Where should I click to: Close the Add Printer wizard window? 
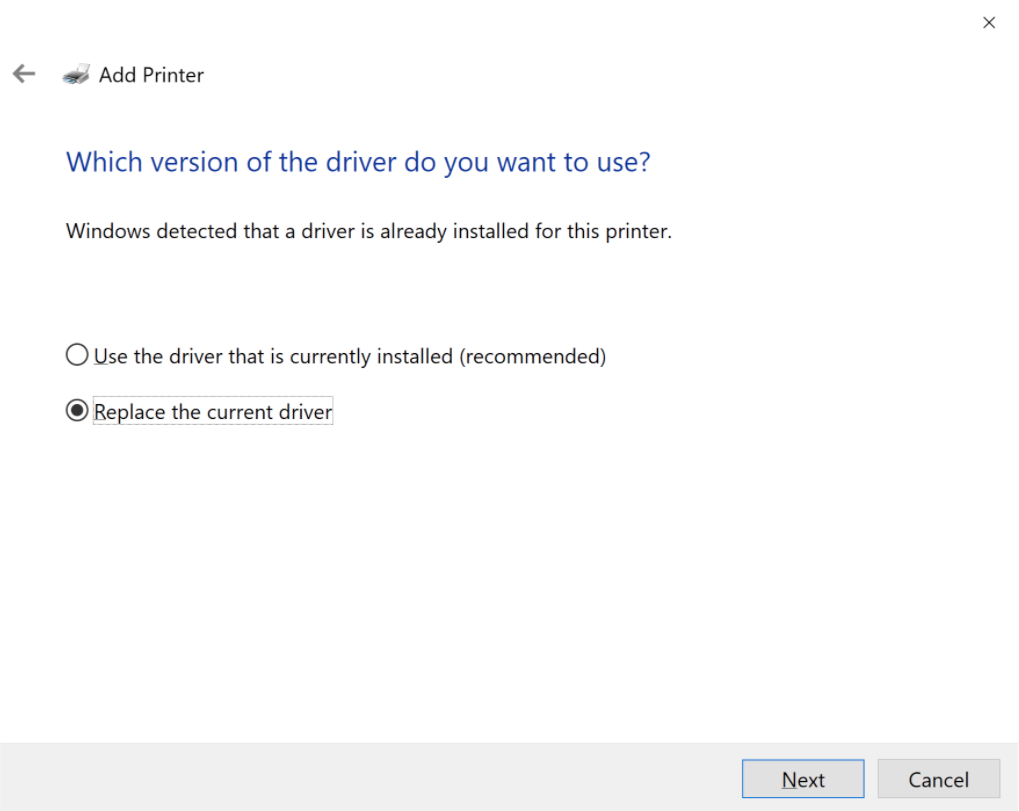[989, 23]
